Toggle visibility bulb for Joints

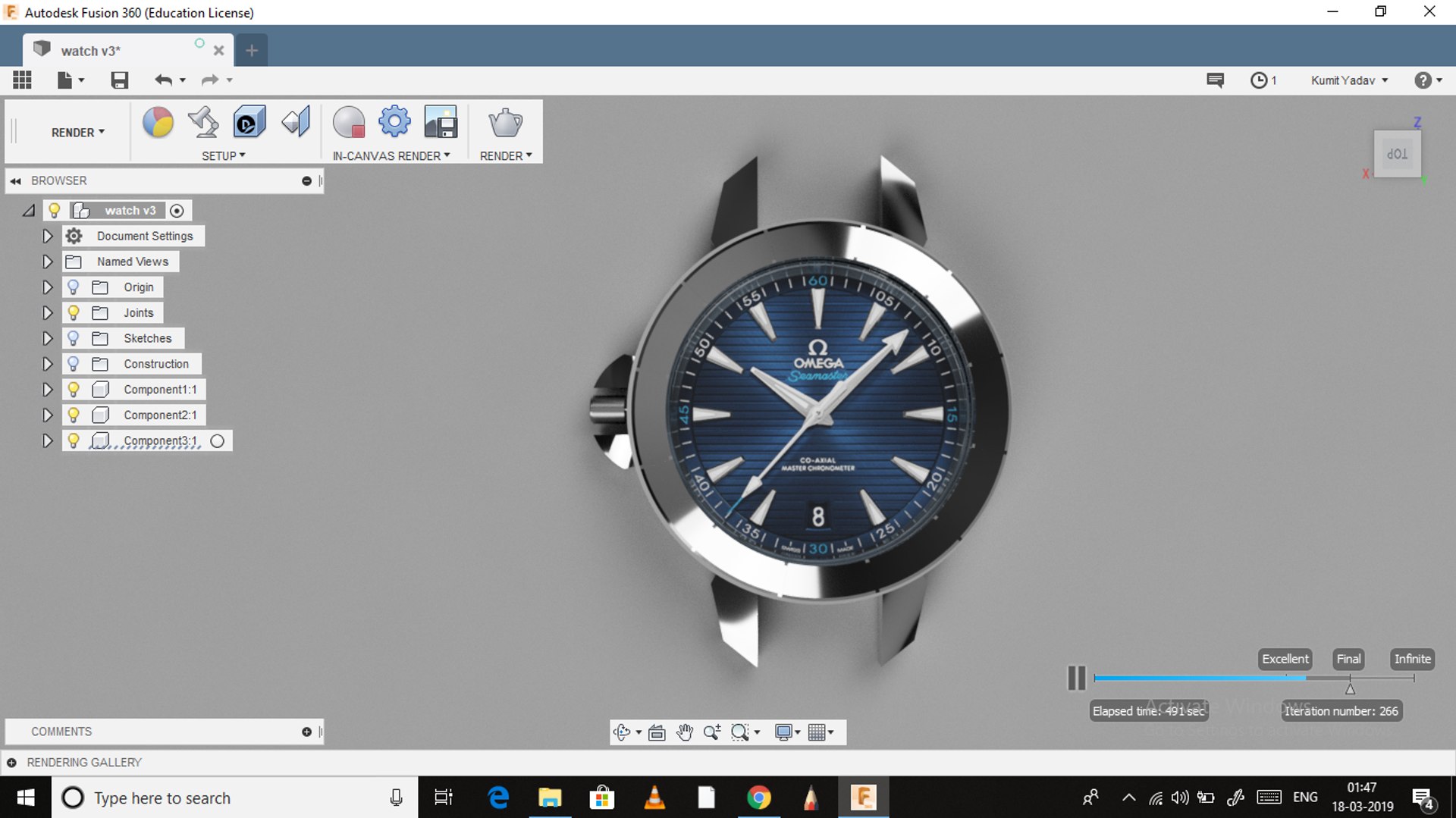coord(74,312)
